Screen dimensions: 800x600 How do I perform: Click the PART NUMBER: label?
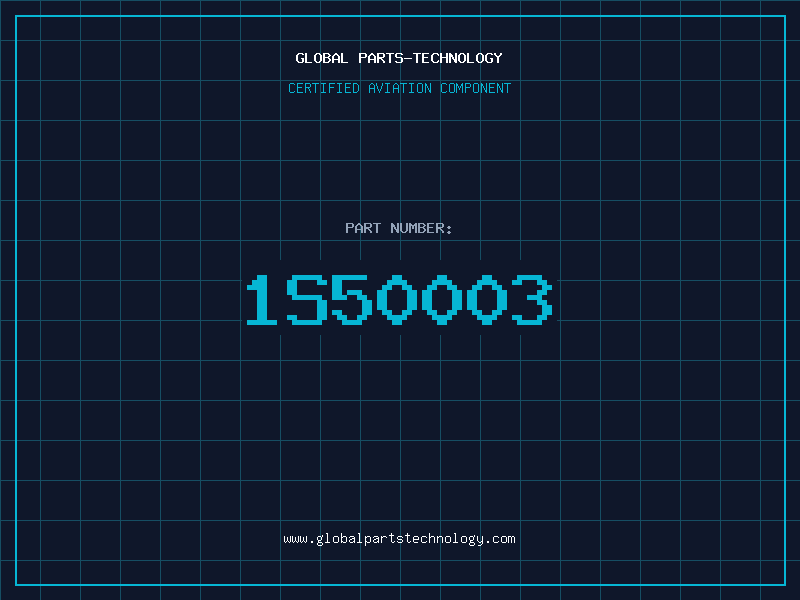click(399, 228)
